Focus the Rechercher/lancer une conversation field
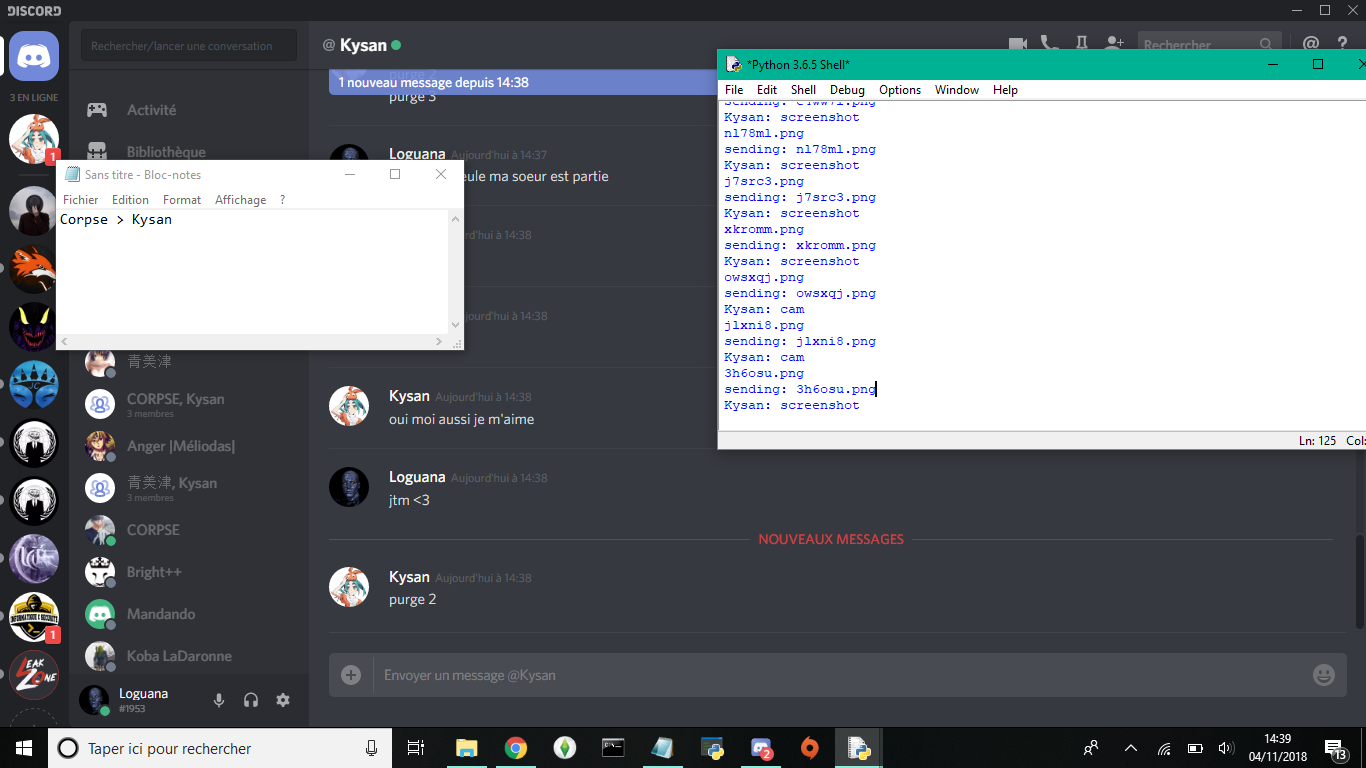The height and width of the screenshot is (768, 1366). coord(189,45)
